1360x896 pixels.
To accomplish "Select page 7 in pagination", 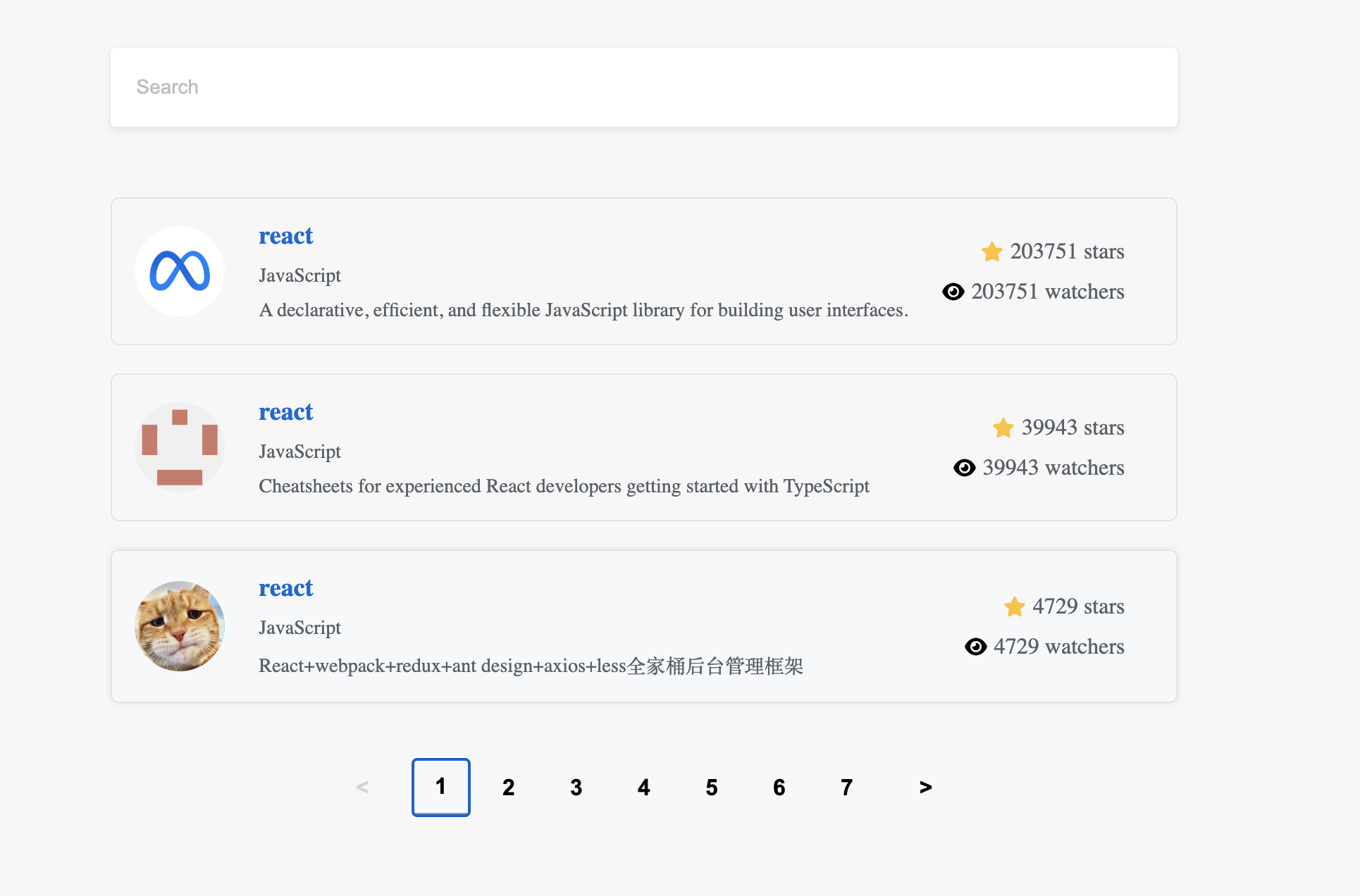I will coord(845,786).
